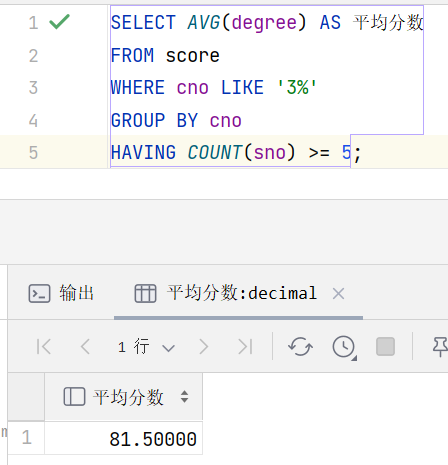Open the 输出 console tab
Screen dimensions: 448x465
(61, 293)
